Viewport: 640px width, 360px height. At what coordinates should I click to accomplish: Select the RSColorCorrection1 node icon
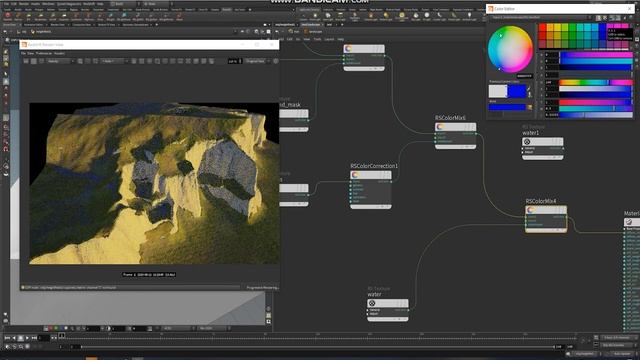click(x=355, y=175)
